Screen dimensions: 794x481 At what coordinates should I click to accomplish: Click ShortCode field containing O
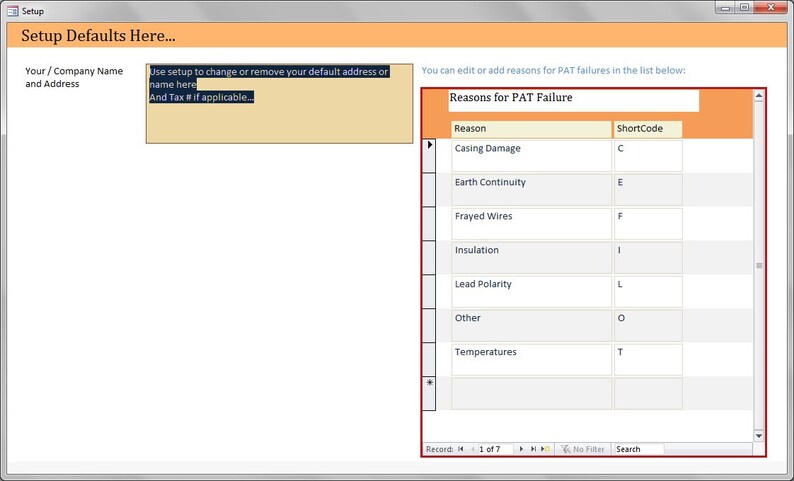coord(648,326)
